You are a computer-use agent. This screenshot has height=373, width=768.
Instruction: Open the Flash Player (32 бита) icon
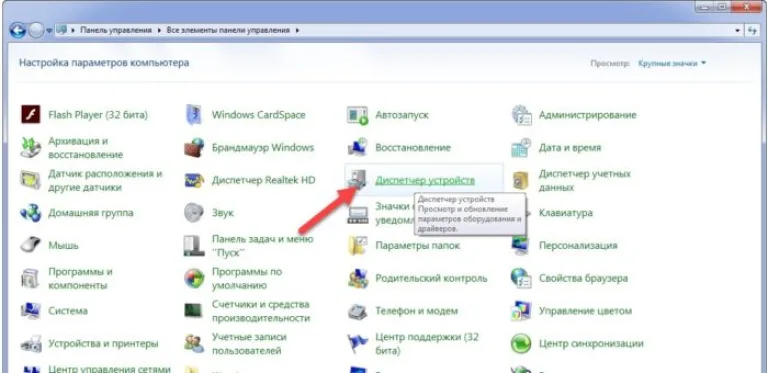coord(30,115)
